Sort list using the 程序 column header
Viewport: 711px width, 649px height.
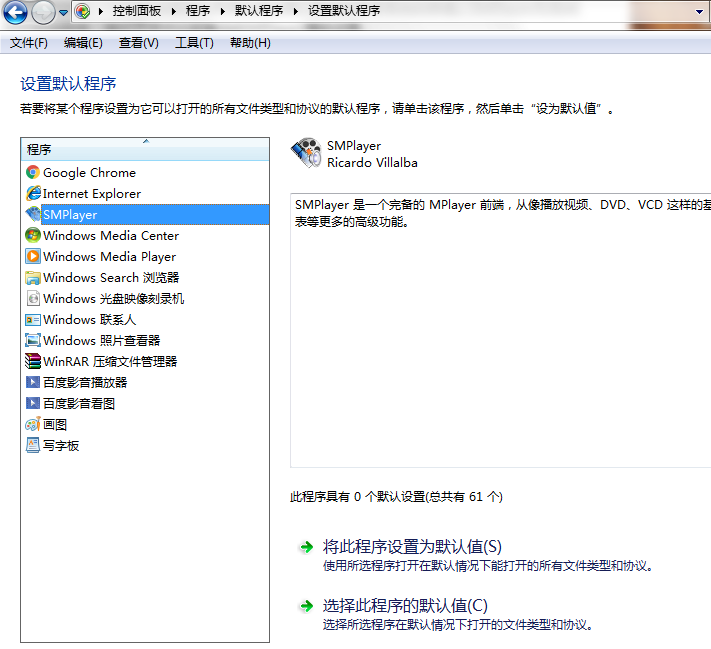[145, 149]
